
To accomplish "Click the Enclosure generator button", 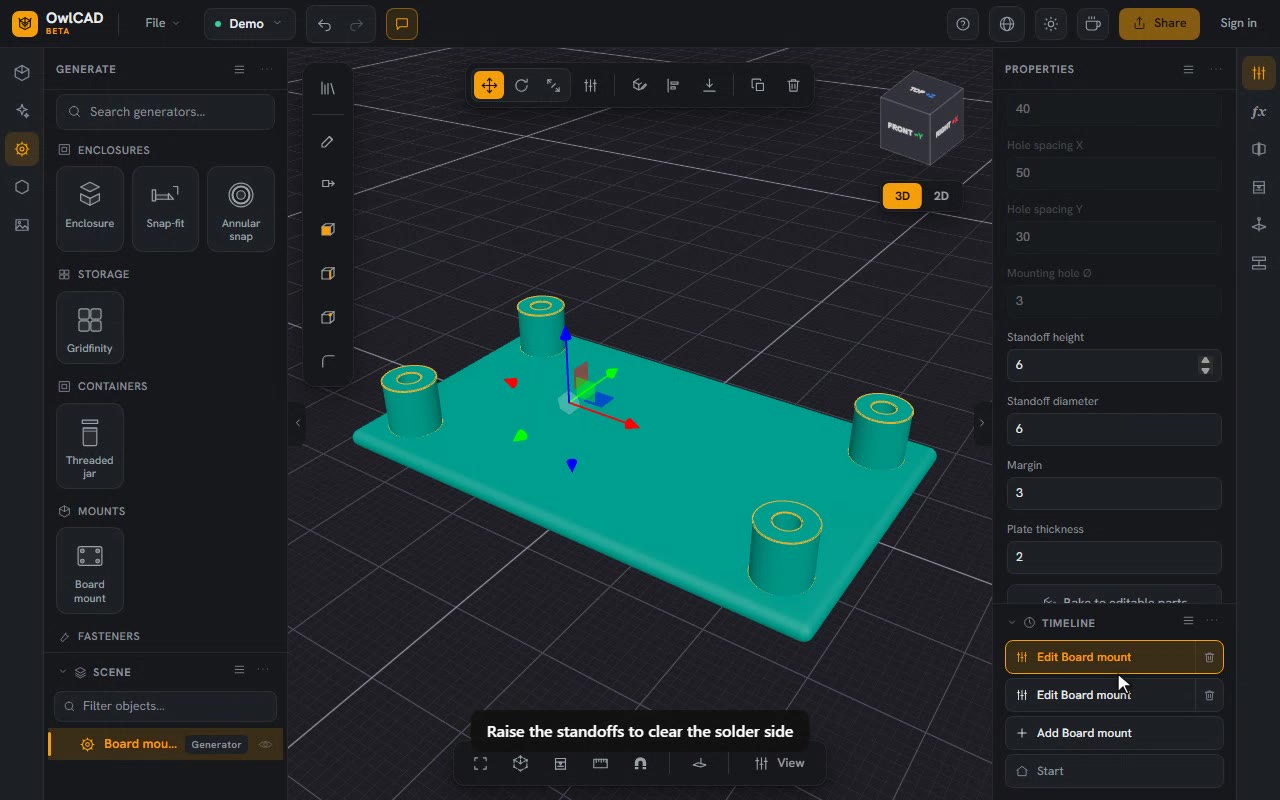I will pyautogui.click(x=90, y=209).
